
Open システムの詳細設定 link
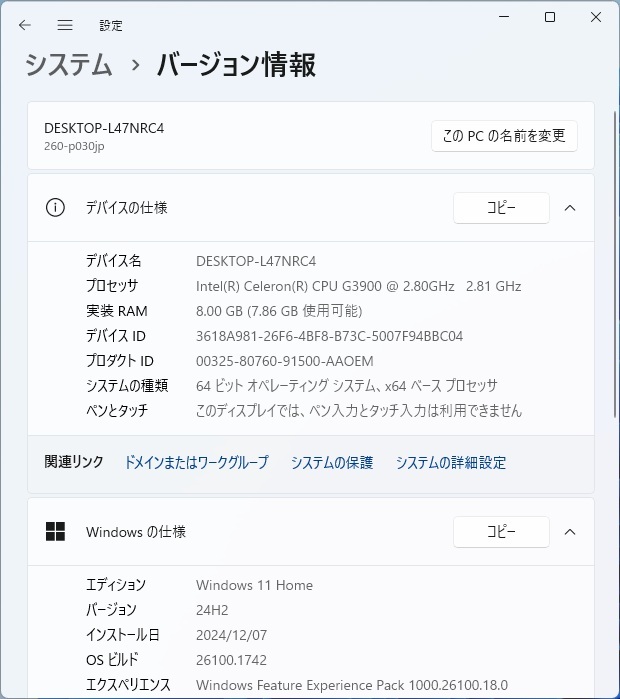point(451,462)
